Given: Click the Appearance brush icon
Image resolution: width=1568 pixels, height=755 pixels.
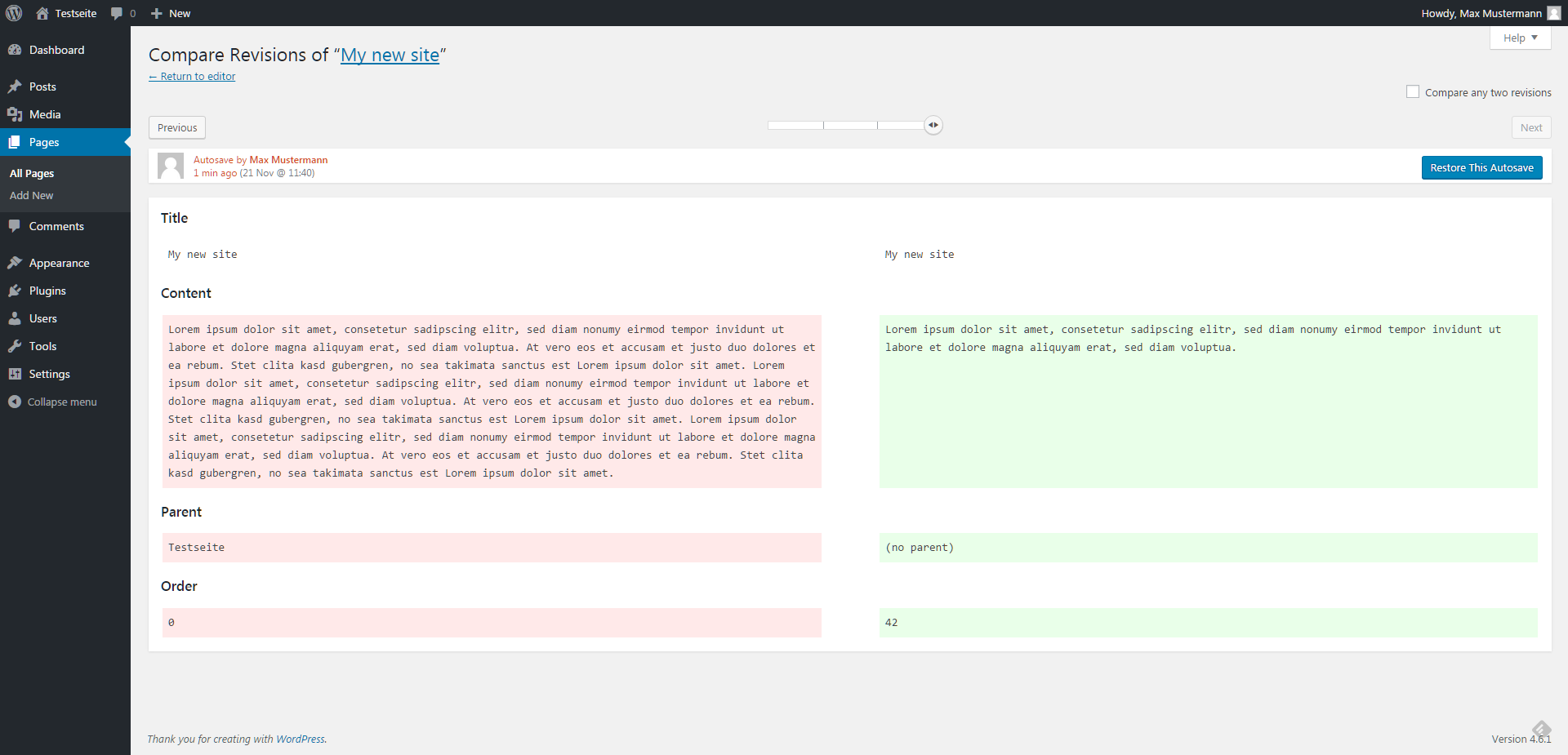Looking at the screenshot, I should (15, 263).
